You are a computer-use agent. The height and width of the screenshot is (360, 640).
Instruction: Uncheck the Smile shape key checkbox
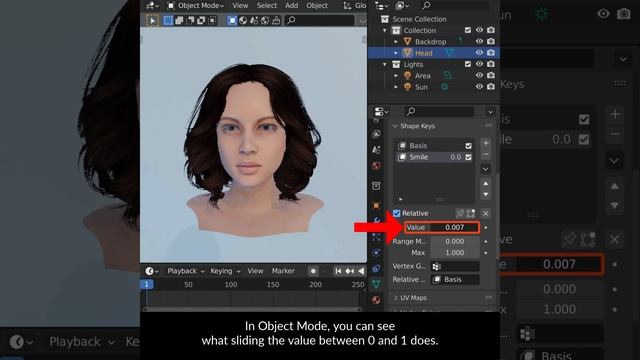tap(469, 157)
